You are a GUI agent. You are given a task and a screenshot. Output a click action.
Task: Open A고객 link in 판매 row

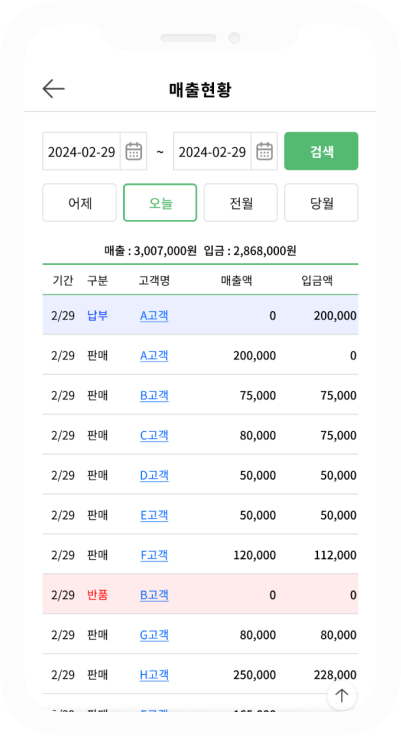(x=154, y=355)
